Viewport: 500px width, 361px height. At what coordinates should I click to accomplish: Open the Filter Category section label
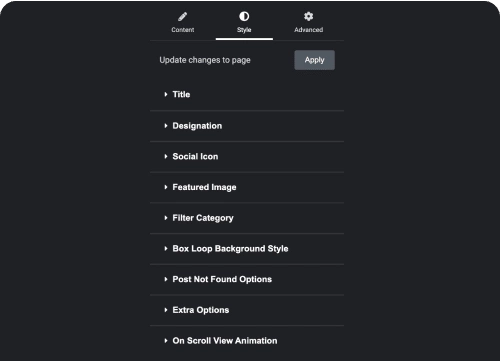coord(203,218)
